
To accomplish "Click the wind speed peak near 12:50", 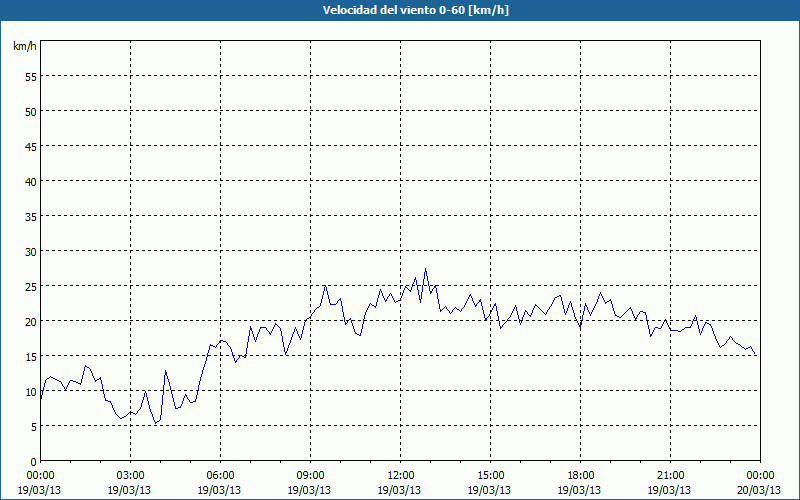I will coord(426,269).
